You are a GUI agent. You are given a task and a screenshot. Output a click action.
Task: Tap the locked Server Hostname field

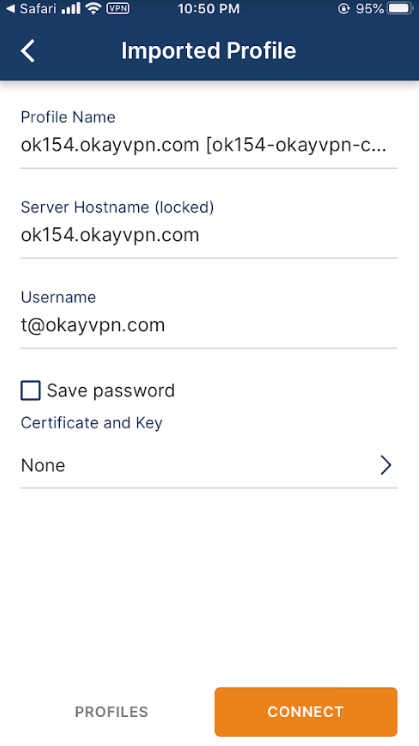point(209,235)
